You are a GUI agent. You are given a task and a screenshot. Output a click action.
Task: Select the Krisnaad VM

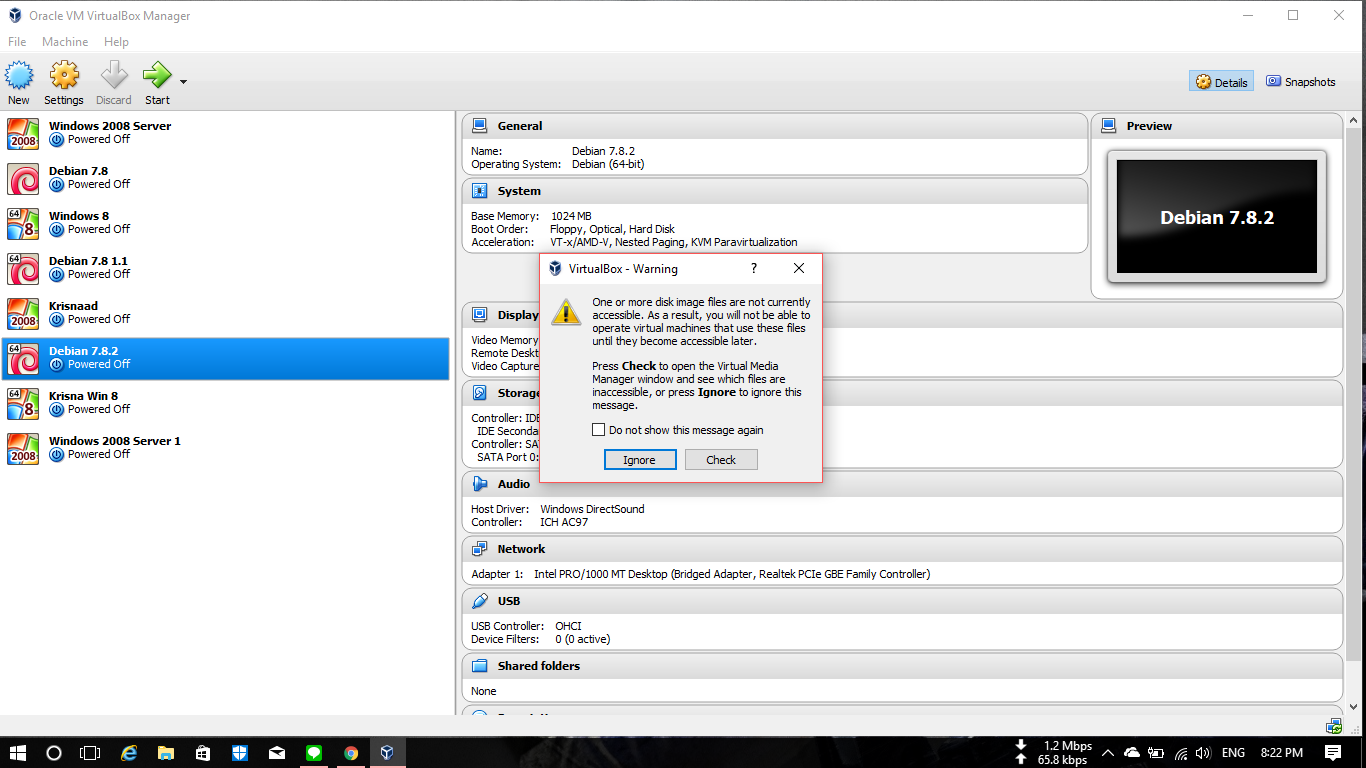pos(227,313)
